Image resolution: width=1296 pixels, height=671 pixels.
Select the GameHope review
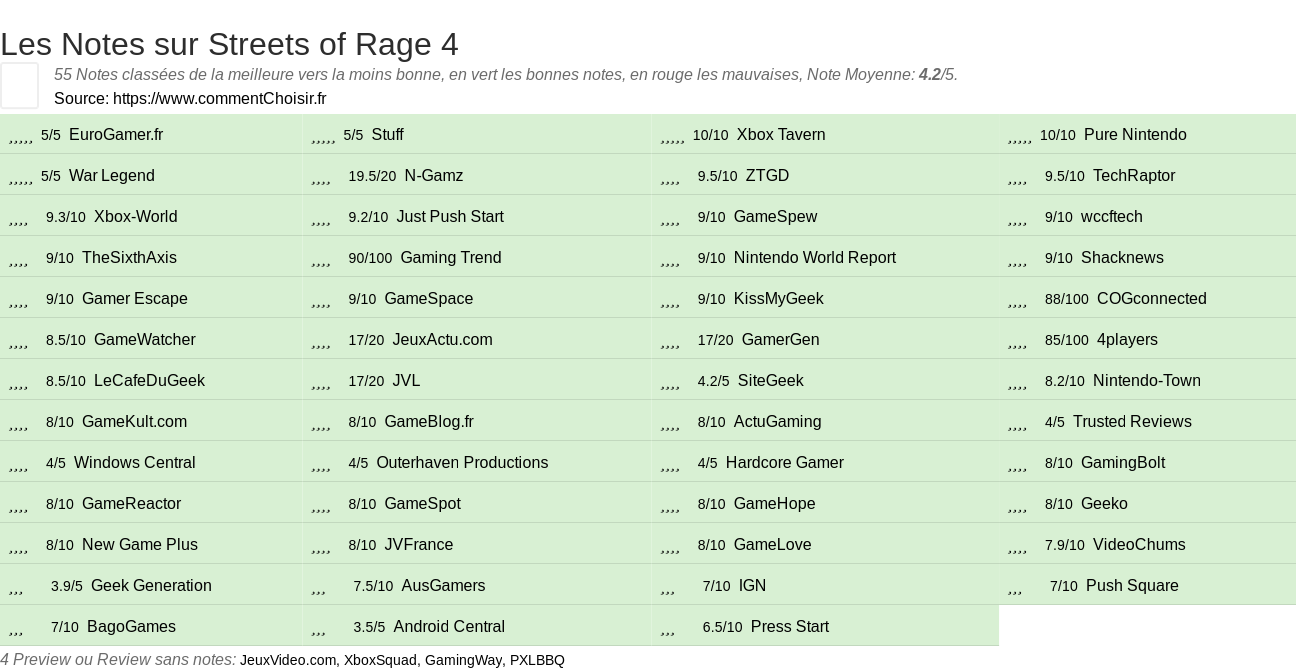824,503
